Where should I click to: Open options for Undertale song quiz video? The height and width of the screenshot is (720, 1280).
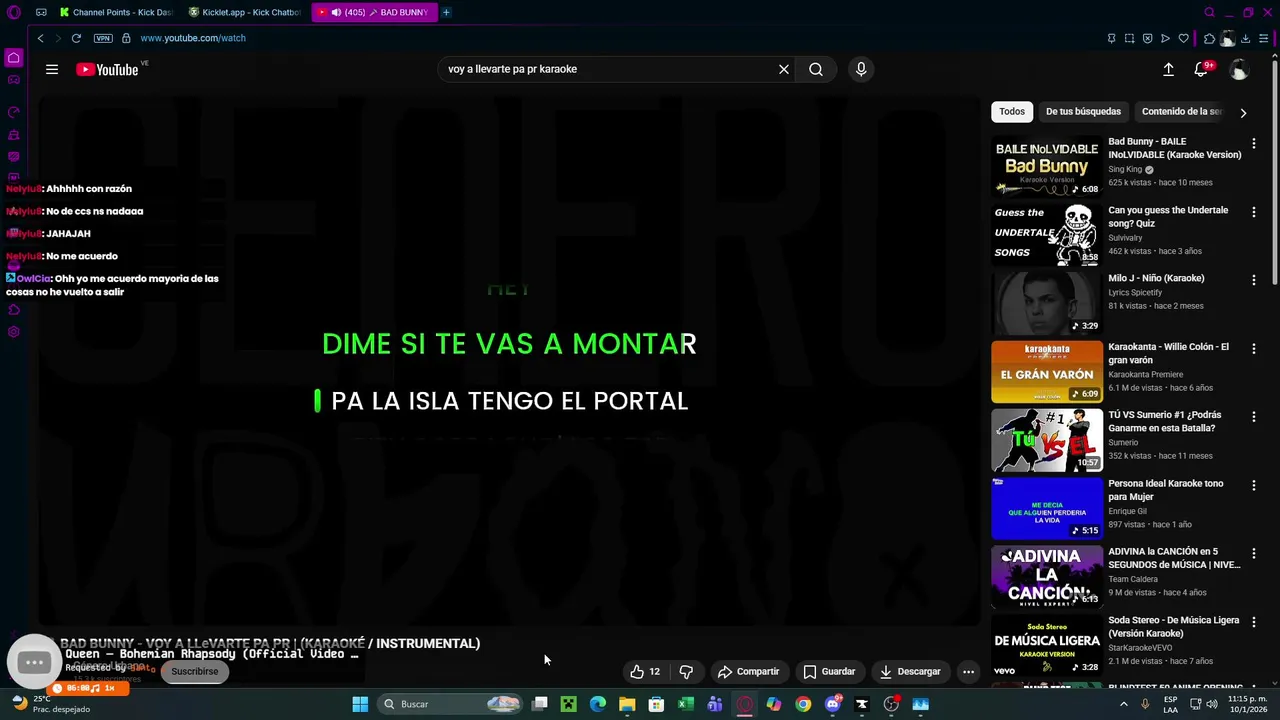(1253, 212)
